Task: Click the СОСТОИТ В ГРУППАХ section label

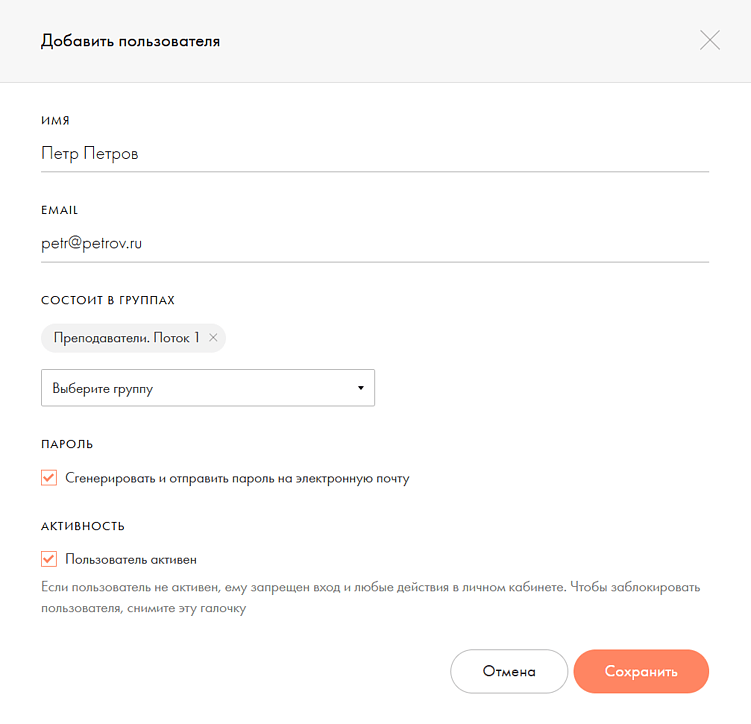Action: tap(108, 300)
